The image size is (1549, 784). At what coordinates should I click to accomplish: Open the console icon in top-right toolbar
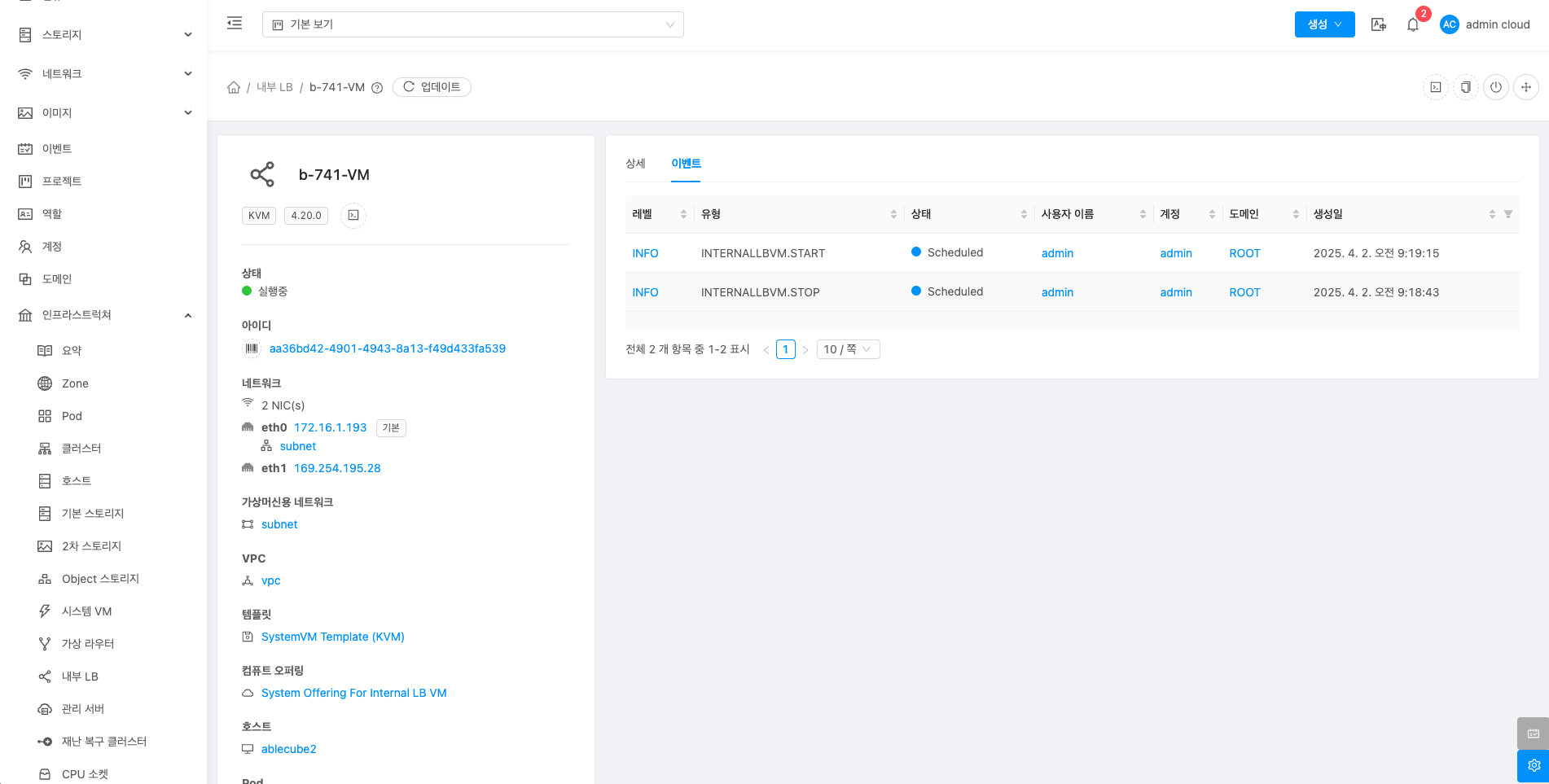(x=1436, y=87)
